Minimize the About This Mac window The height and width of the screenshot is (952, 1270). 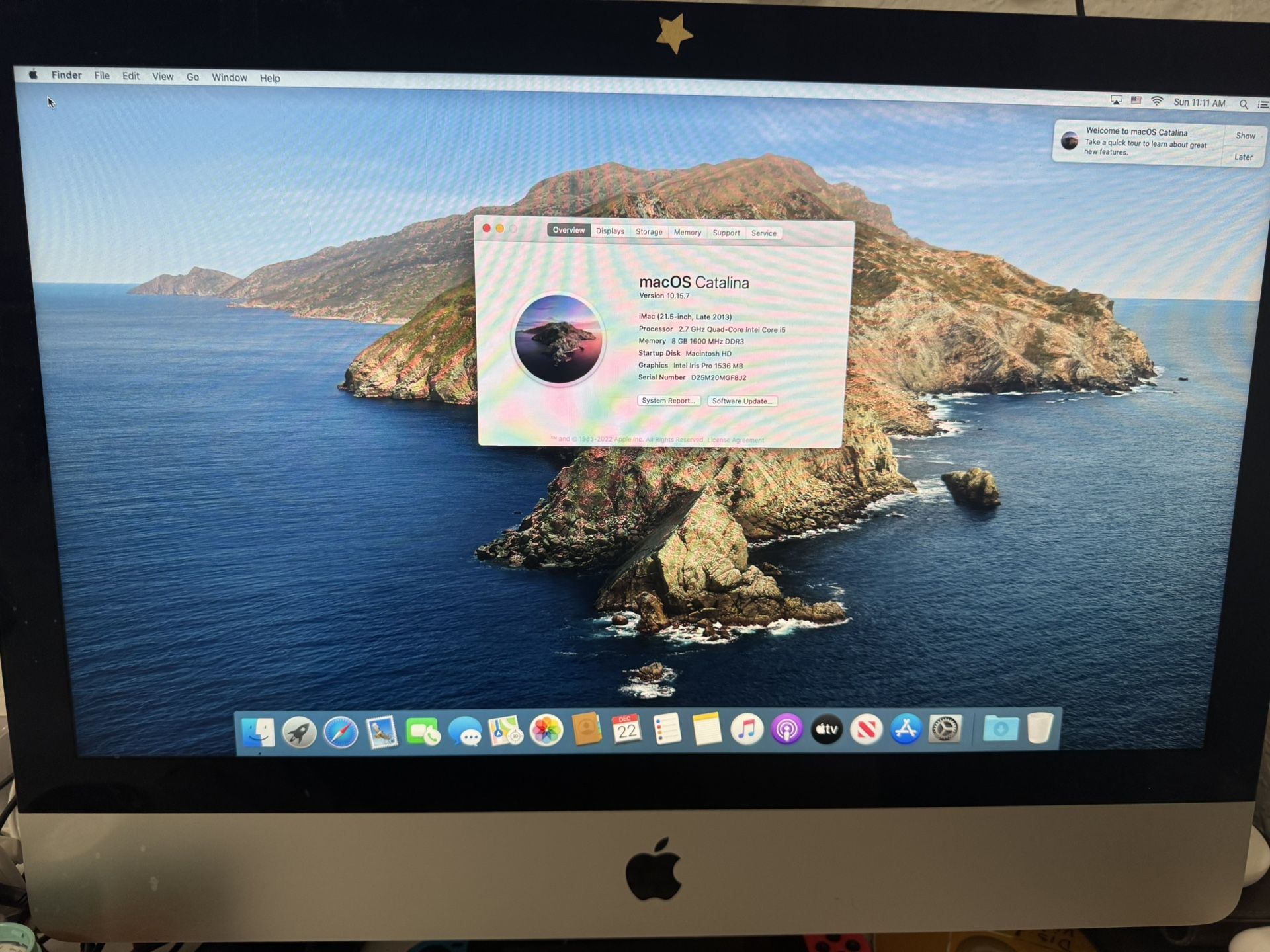click(x=500, y=228)
